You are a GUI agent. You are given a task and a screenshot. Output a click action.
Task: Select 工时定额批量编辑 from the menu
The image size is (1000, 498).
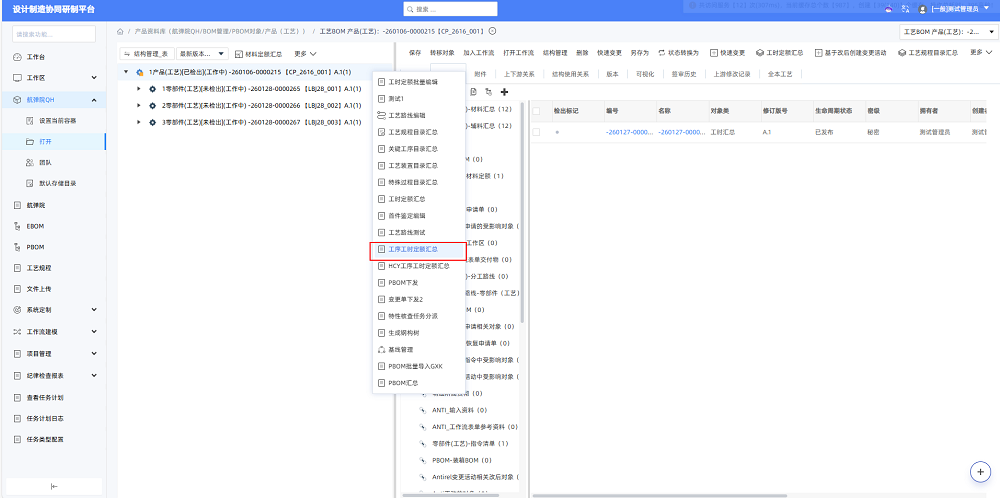(418, 82)
